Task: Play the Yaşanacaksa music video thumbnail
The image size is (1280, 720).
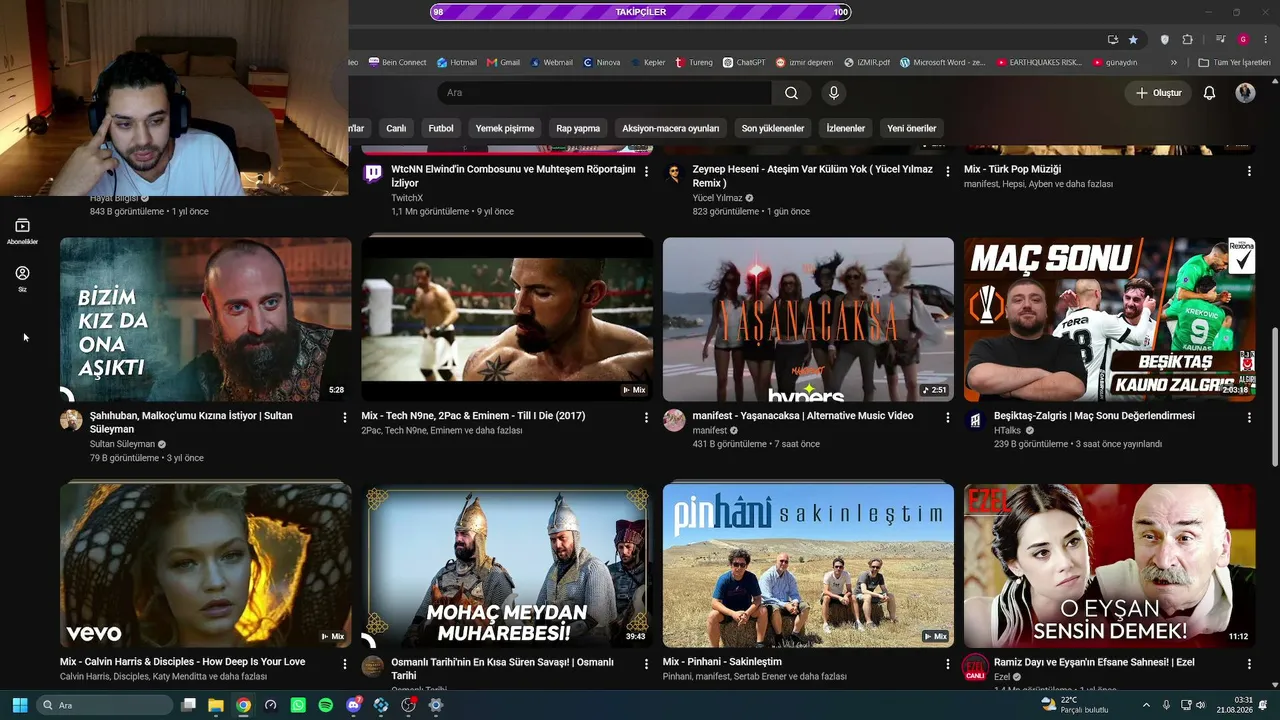Action: [x=808, y=319]
